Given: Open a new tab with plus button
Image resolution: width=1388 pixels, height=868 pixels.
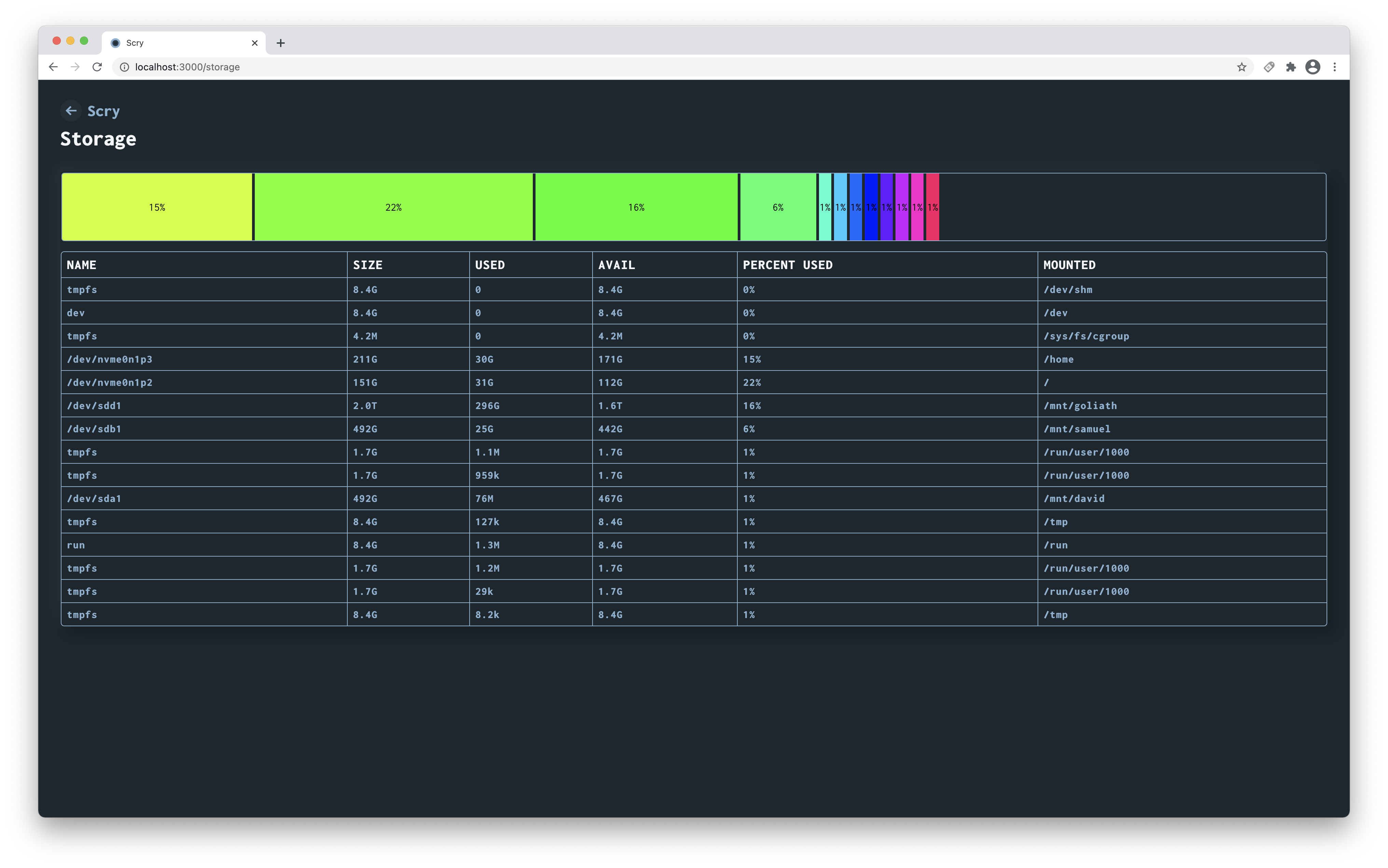Looking at the screenshot, I should 280,43.
